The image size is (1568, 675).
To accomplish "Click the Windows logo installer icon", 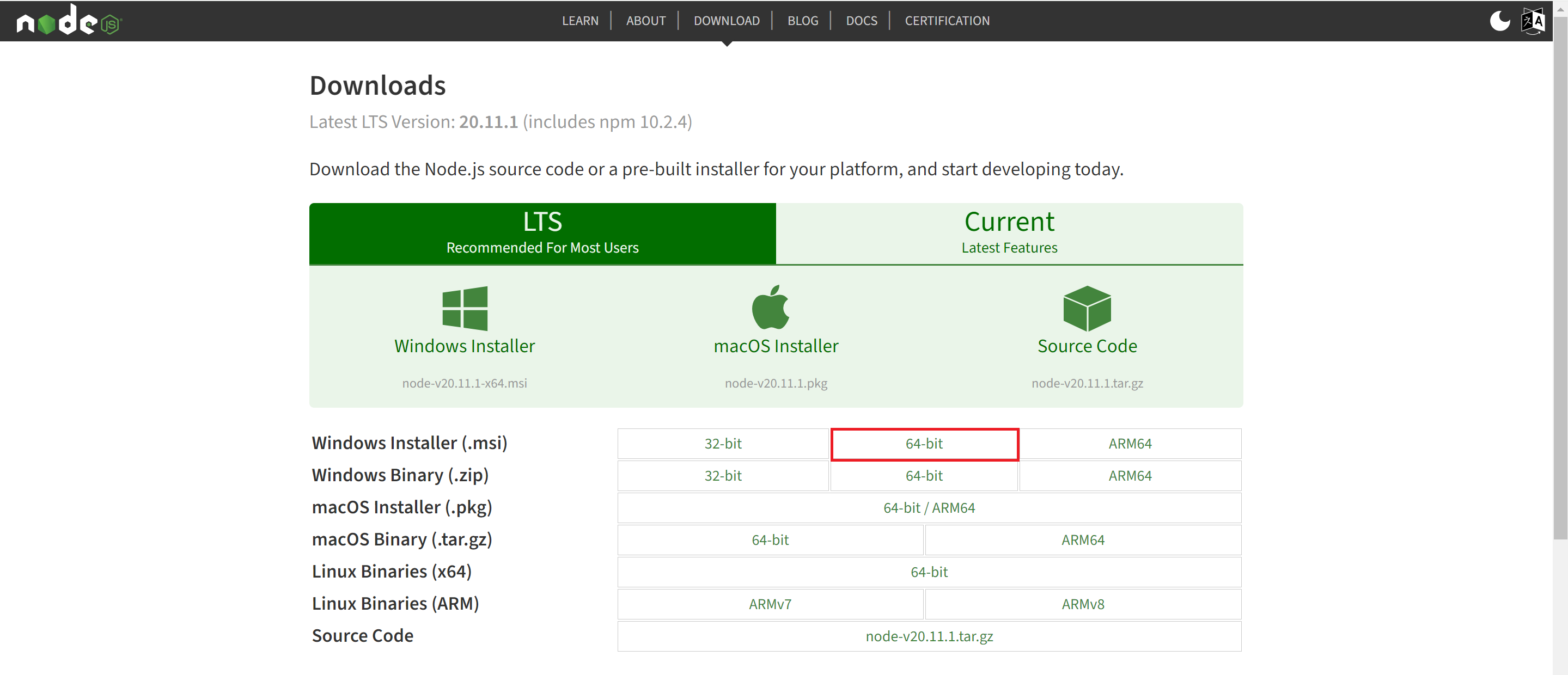I will (465, 308).
